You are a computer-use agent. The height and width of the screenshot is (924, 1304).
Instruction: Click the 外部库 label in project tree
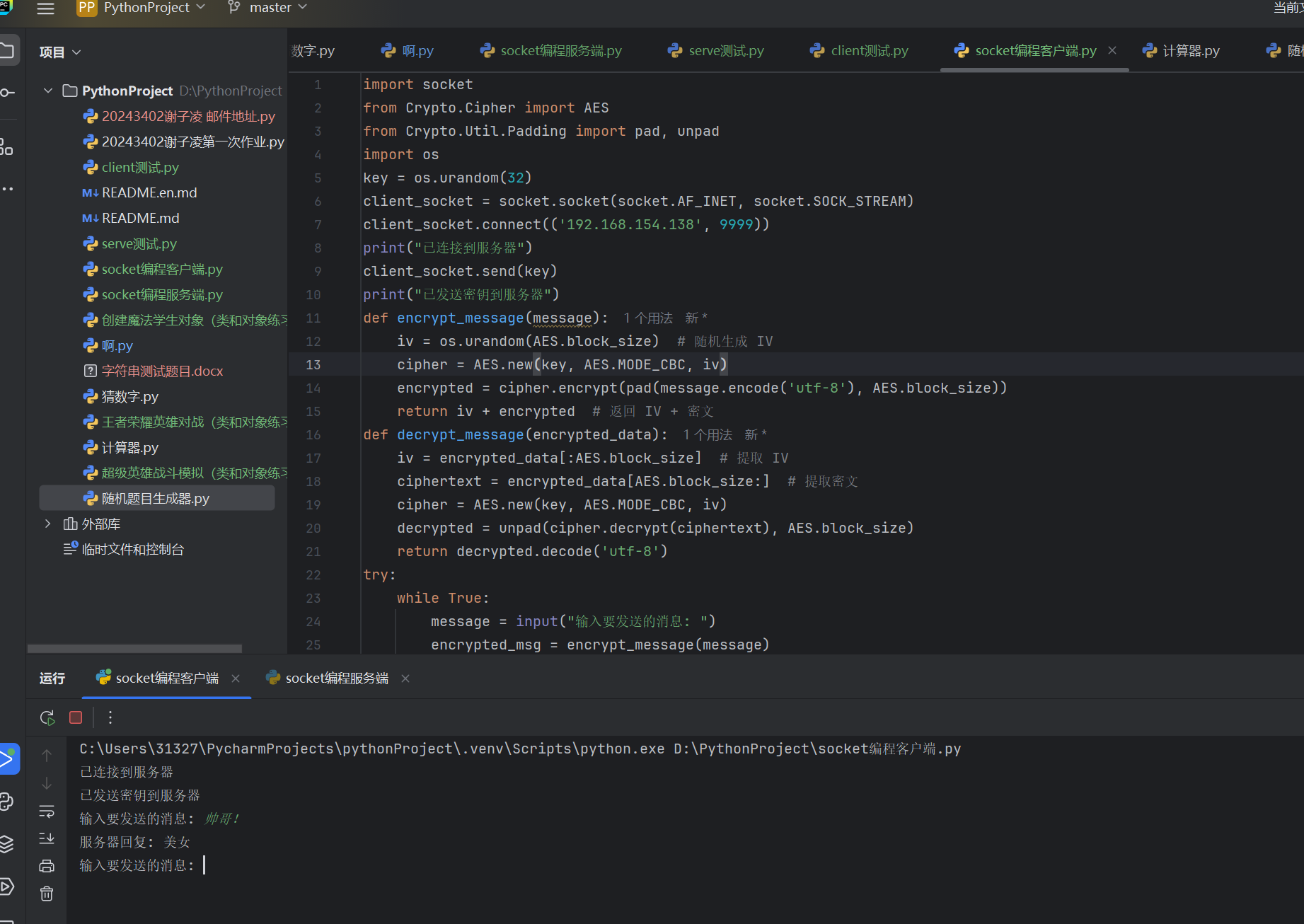101,524
